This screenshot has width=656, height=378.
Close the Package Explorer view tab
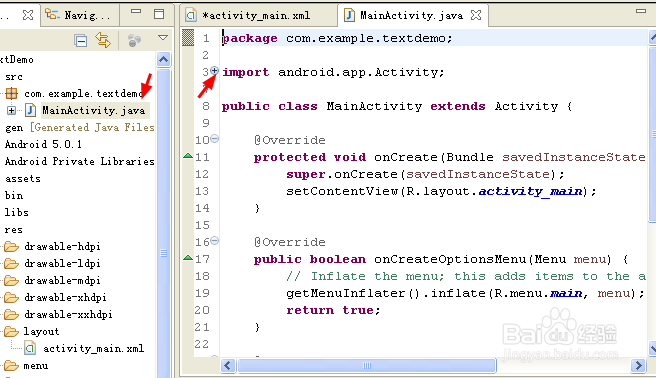pyautogui.click(x=28, y=15)
